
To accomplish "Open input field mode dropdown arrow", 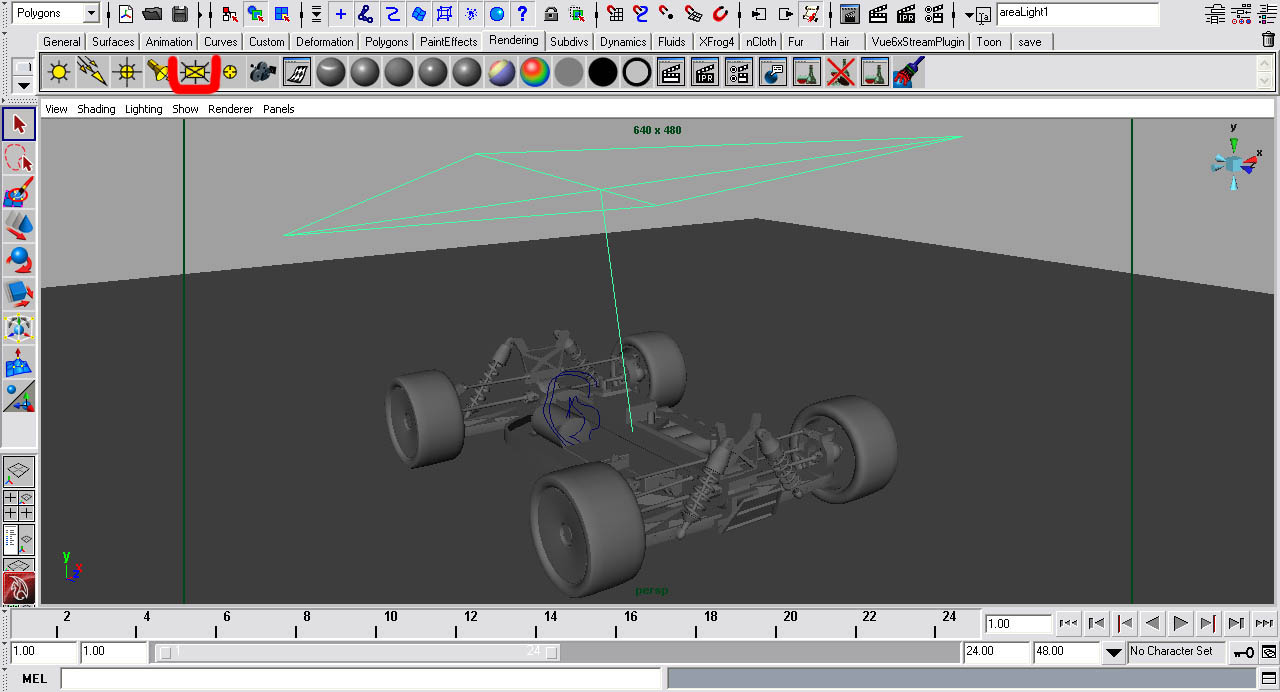I will click(969, 15).
